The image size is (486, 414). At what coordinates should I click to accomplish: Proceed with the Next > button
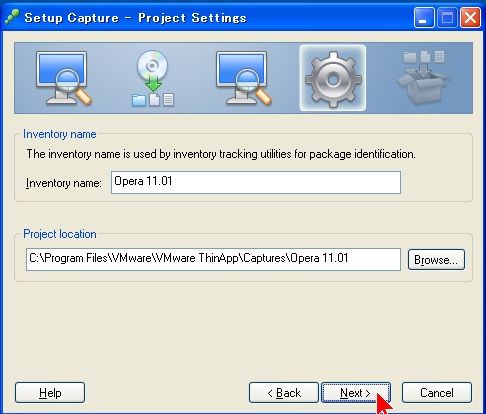(356, 393)
